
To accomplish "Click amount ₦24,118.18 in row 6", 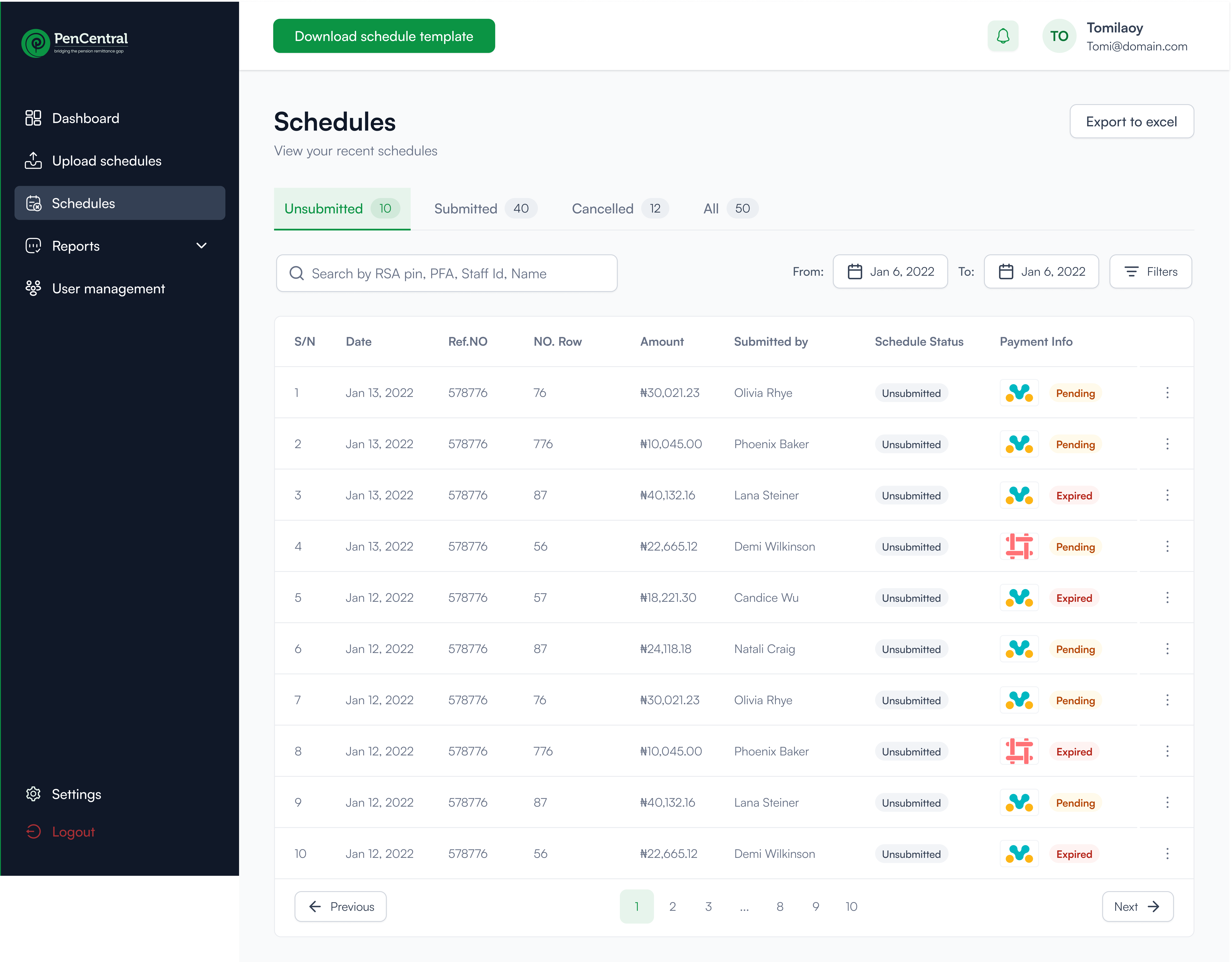I will 666,649.
